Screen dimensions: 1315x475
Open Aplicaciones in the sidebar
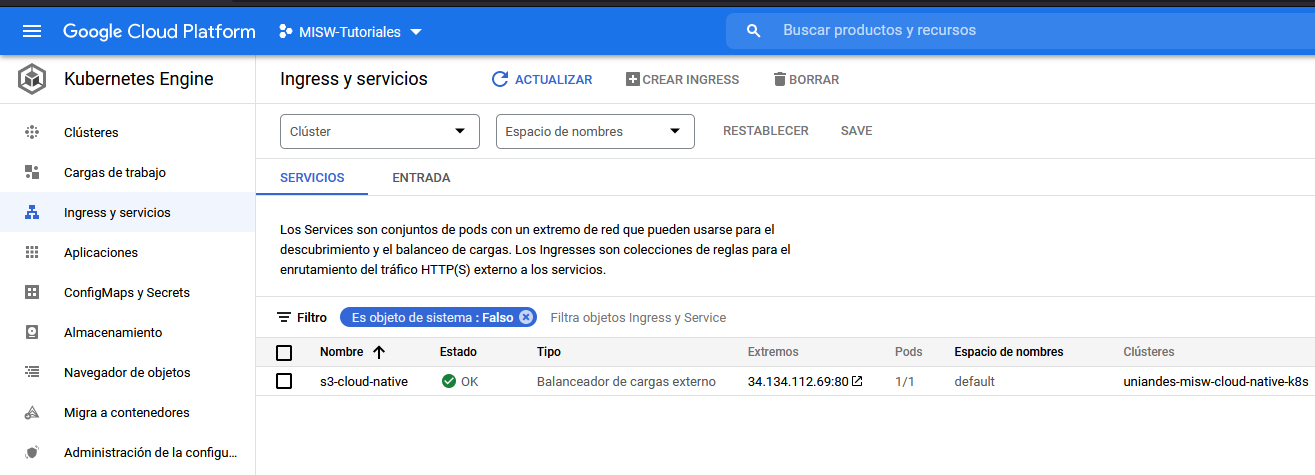[101, 252]
